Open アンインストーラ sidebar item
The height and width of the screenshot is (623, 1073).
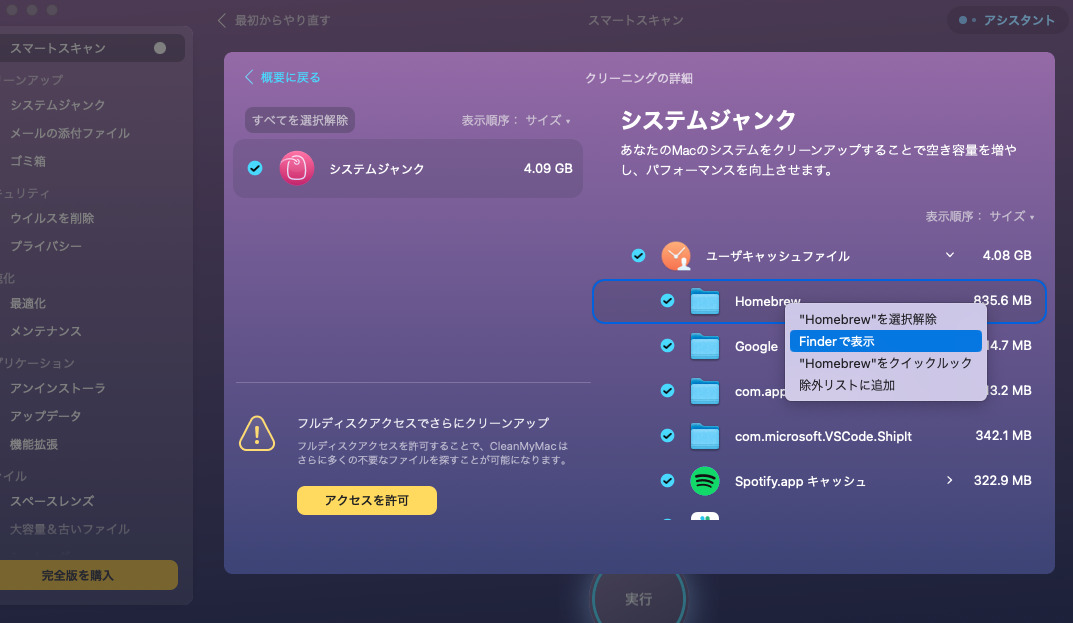tap(57, 388)
